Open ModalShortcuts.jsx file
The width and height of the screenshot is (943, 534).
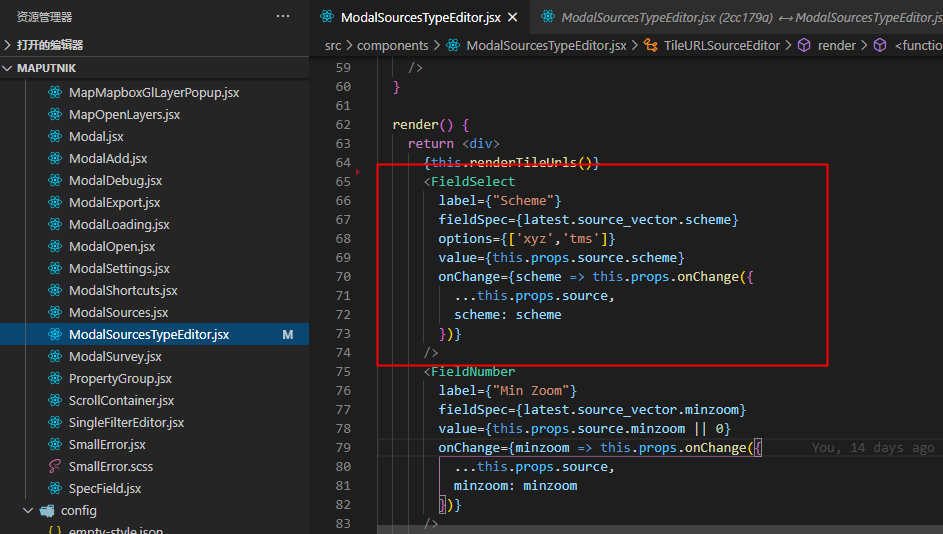click(x=123, y=290)
